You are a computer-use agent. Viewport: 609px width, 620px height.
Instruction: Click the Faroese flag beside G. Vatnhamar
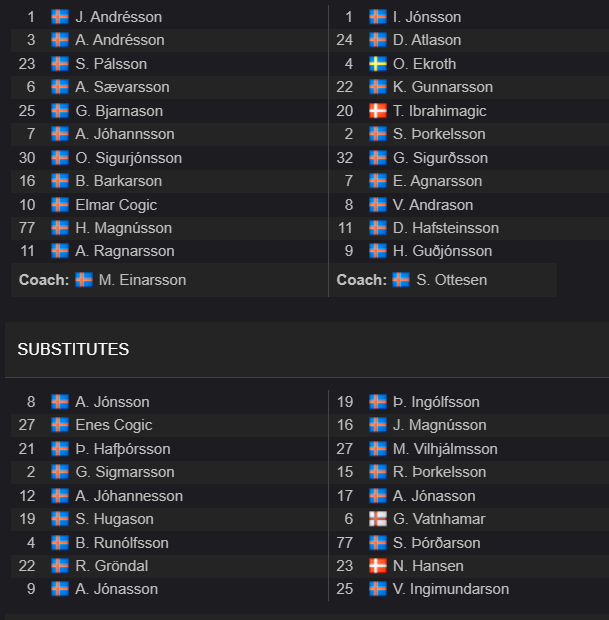tap(378, 519)
